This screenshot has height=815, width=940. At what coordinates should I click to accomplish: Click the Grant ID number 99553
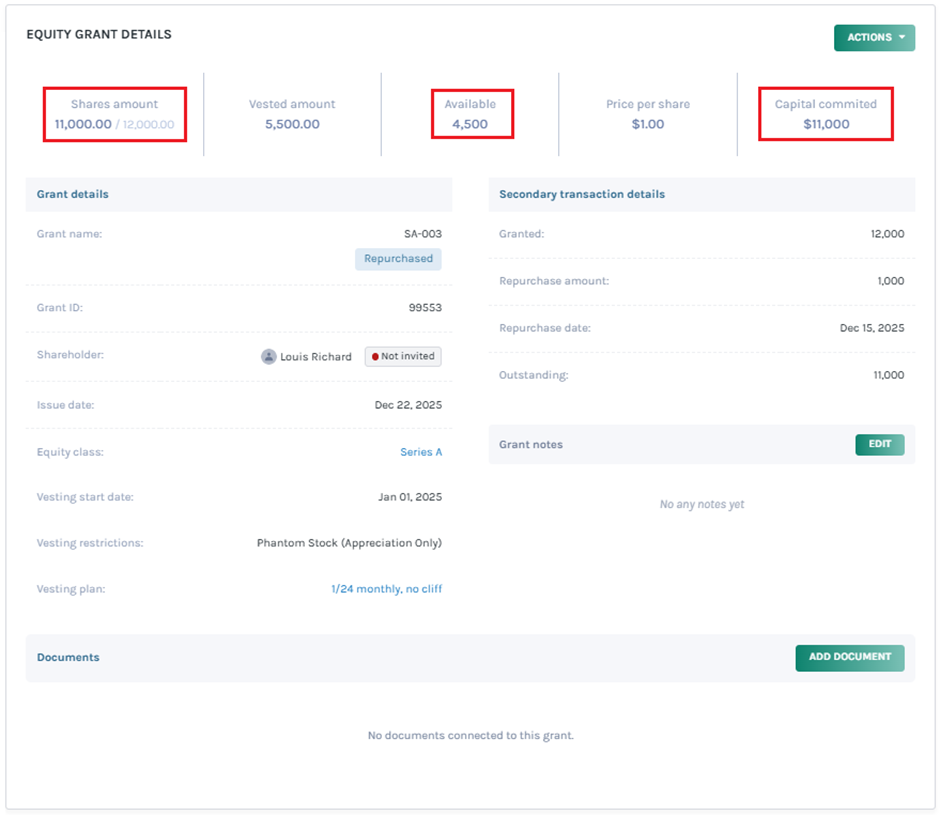425,308
